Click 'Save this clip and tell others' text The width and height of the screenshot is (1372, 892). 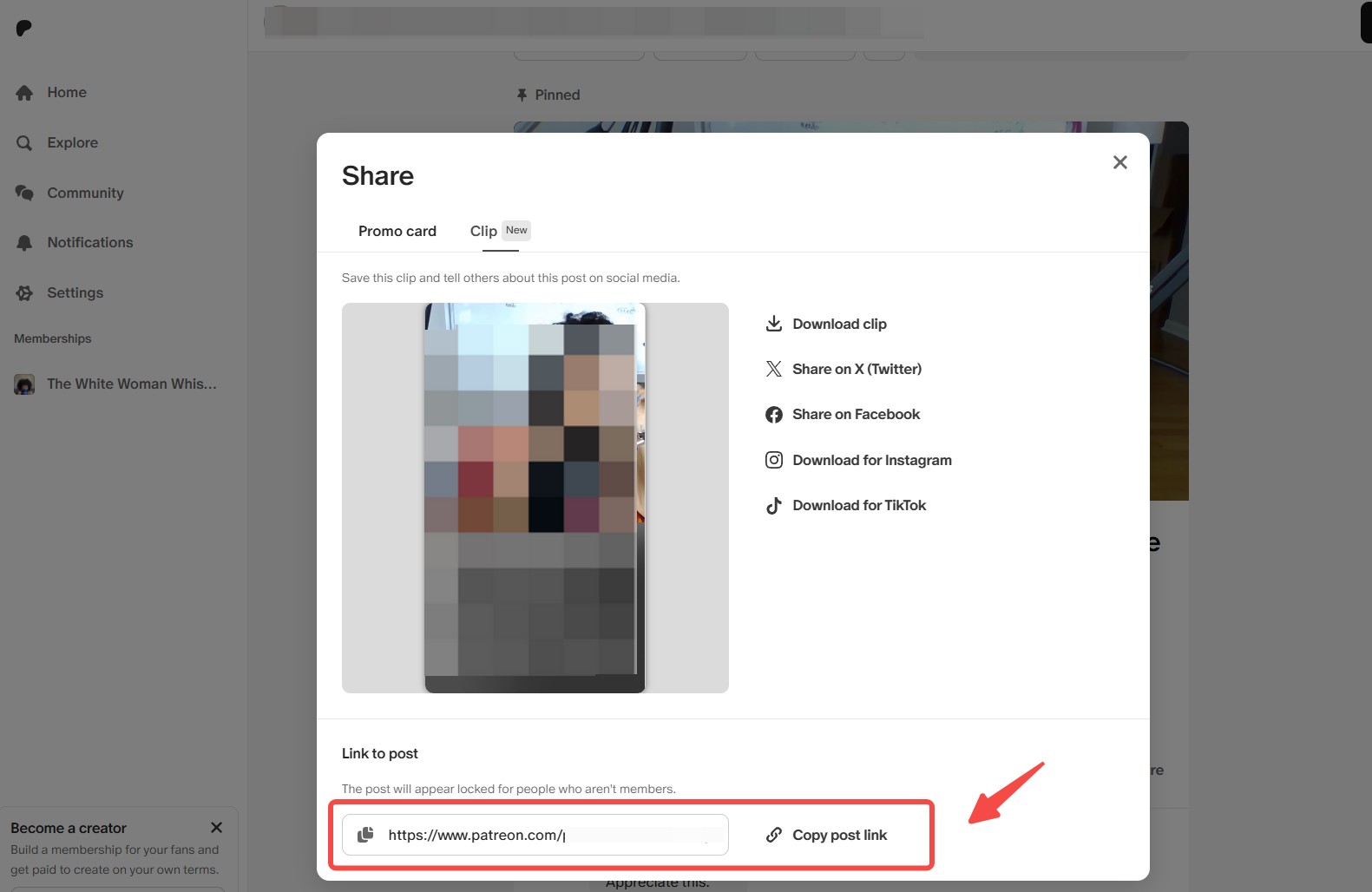coord(511,278)
